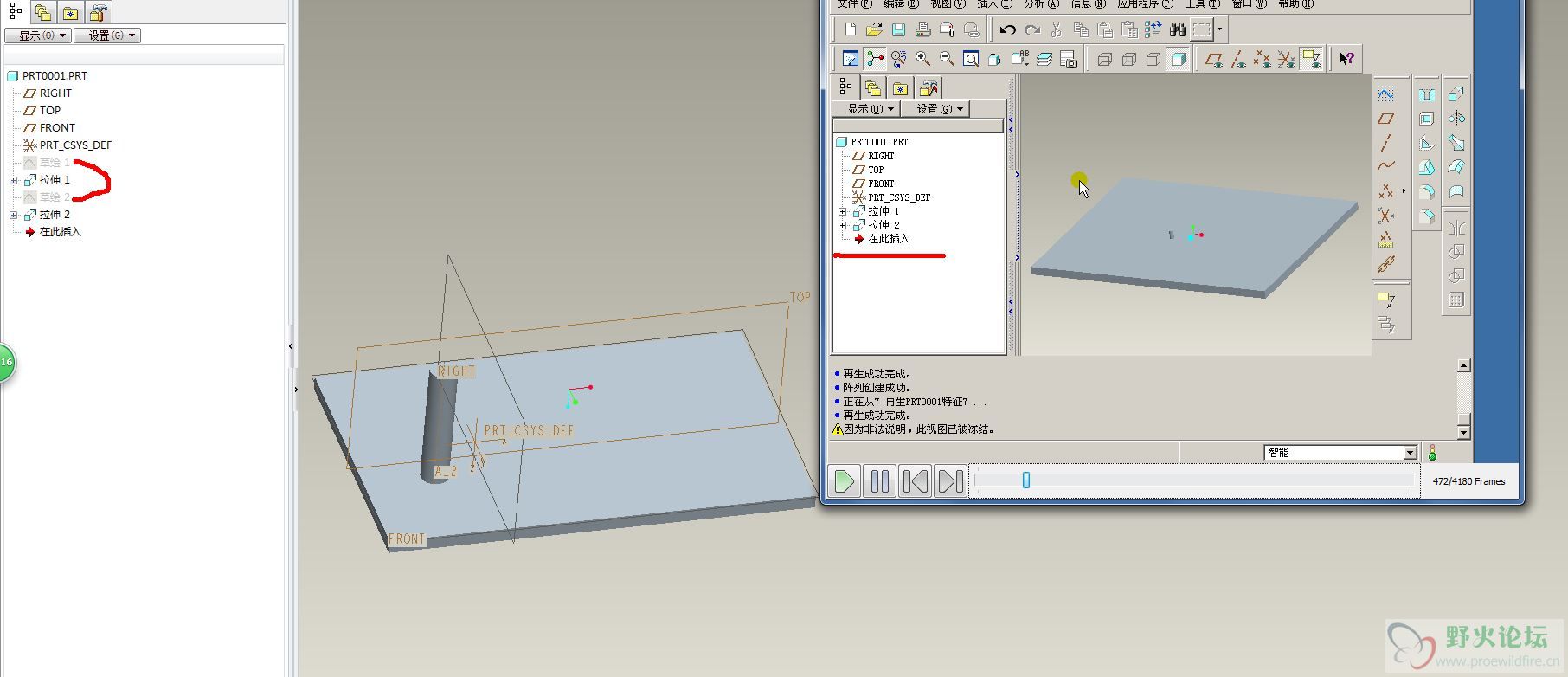Click the Shell tool icon
The image size is (1568, 677).
tap(1427, 118)
